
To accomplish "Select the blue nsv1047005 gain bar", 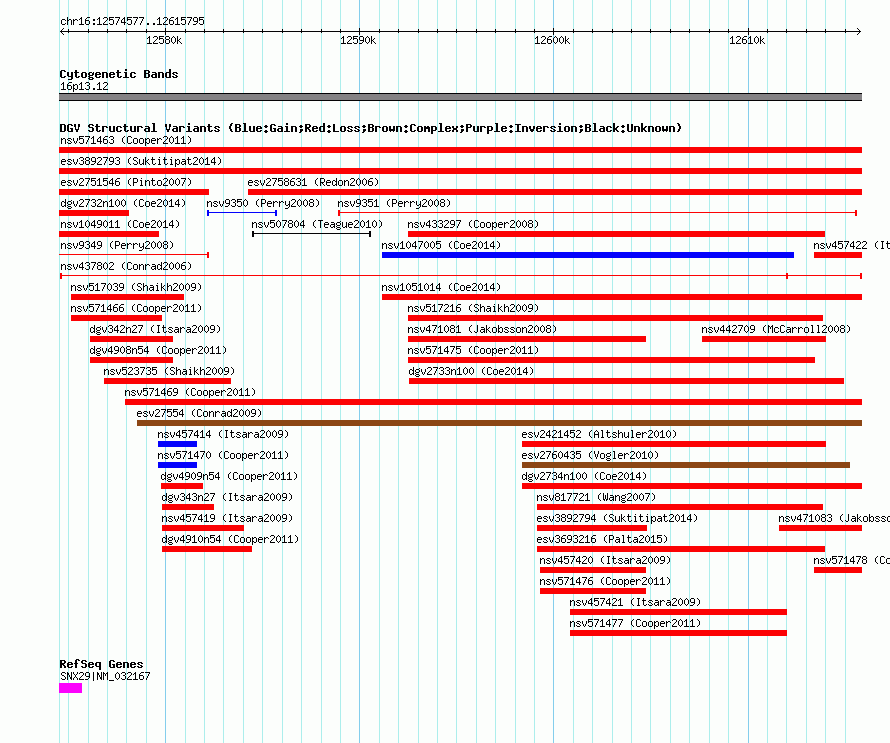I will click(588, 255).
